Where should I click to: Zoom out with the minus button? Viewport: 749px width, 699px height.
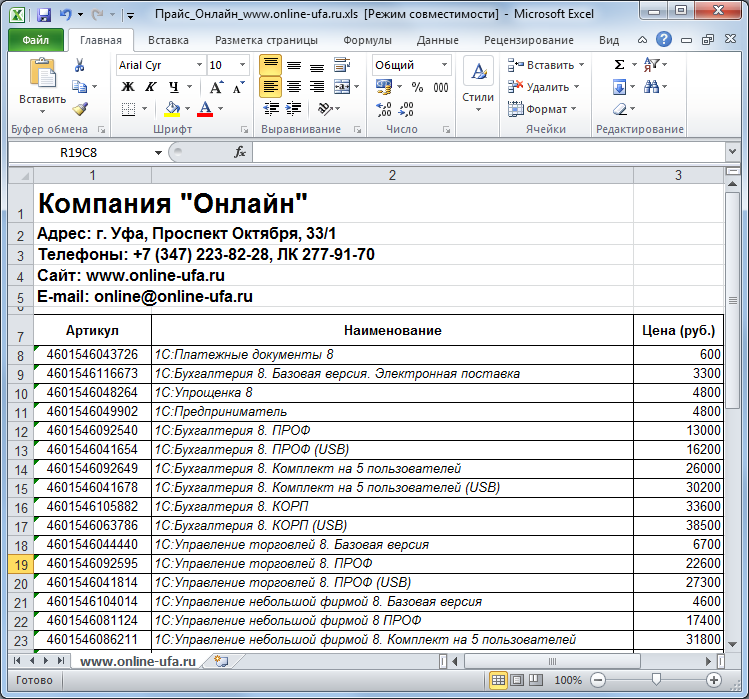coord(598,680)
